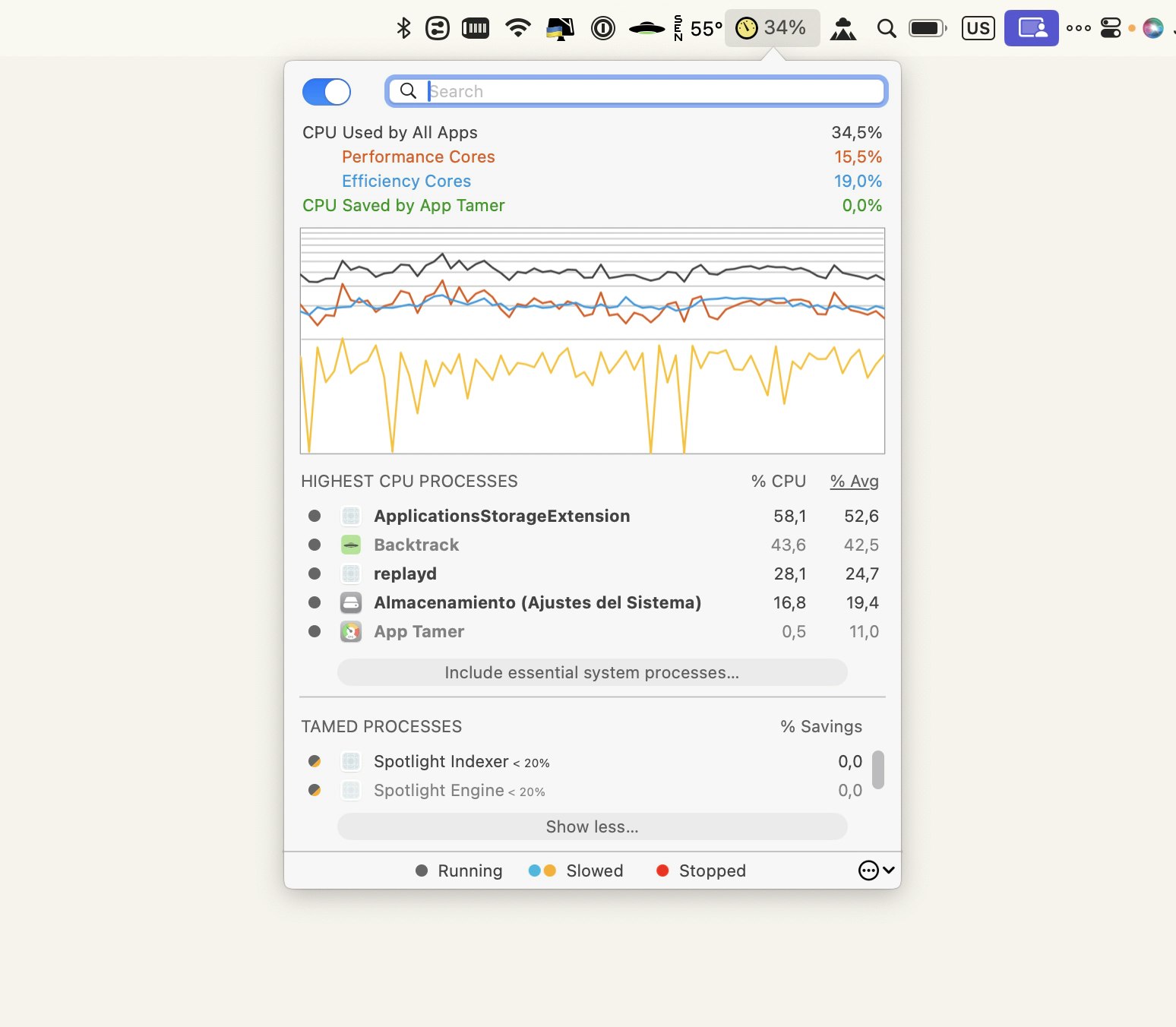Viewport: 1176px width, 1027px height.
Task: Click status dot for Backtrack
Action: click(315, 545)
